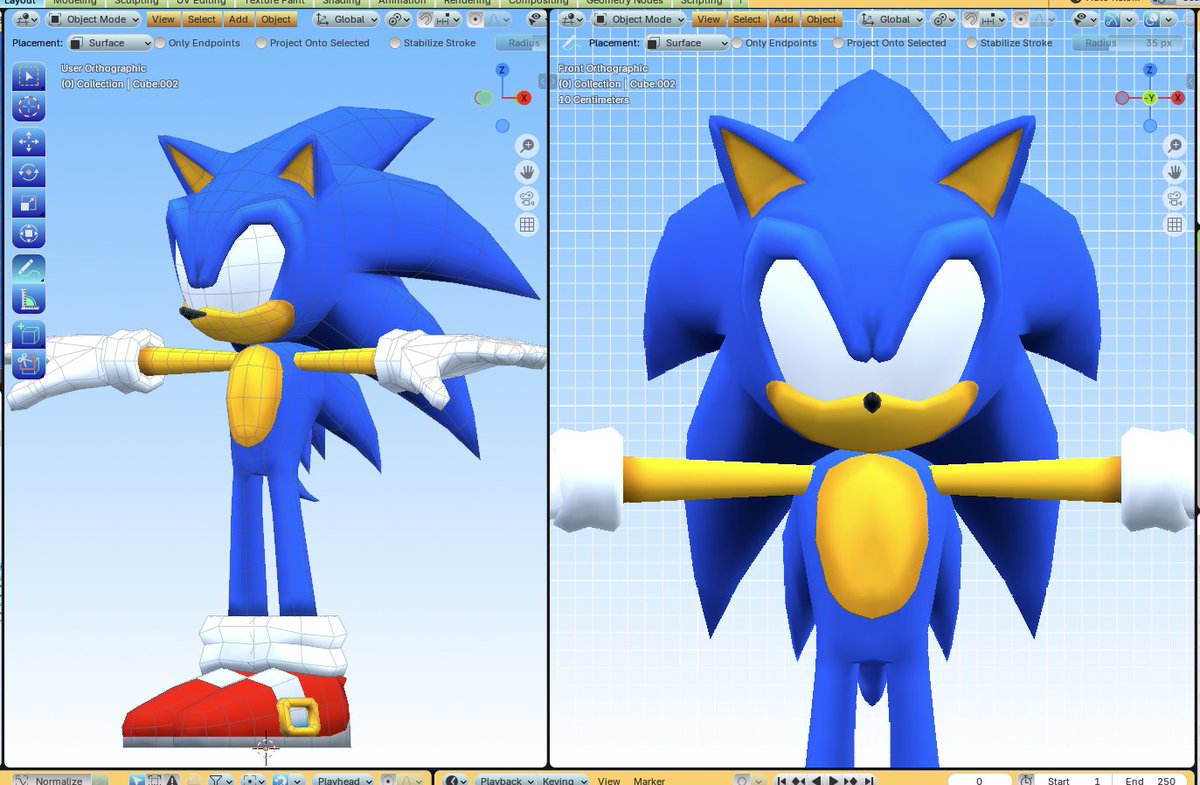The image size is (1200, 785).
Task: Open Select menu in right viewport header
Action: click(747, 19)
